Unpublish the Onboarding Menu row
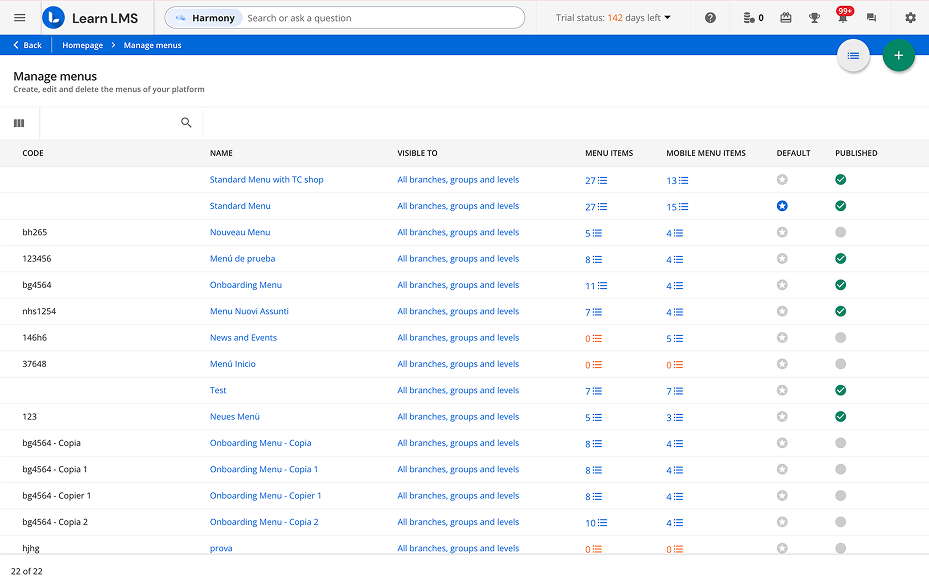The height and width of the screenshot is (583, 929). (x=841, y=285)
